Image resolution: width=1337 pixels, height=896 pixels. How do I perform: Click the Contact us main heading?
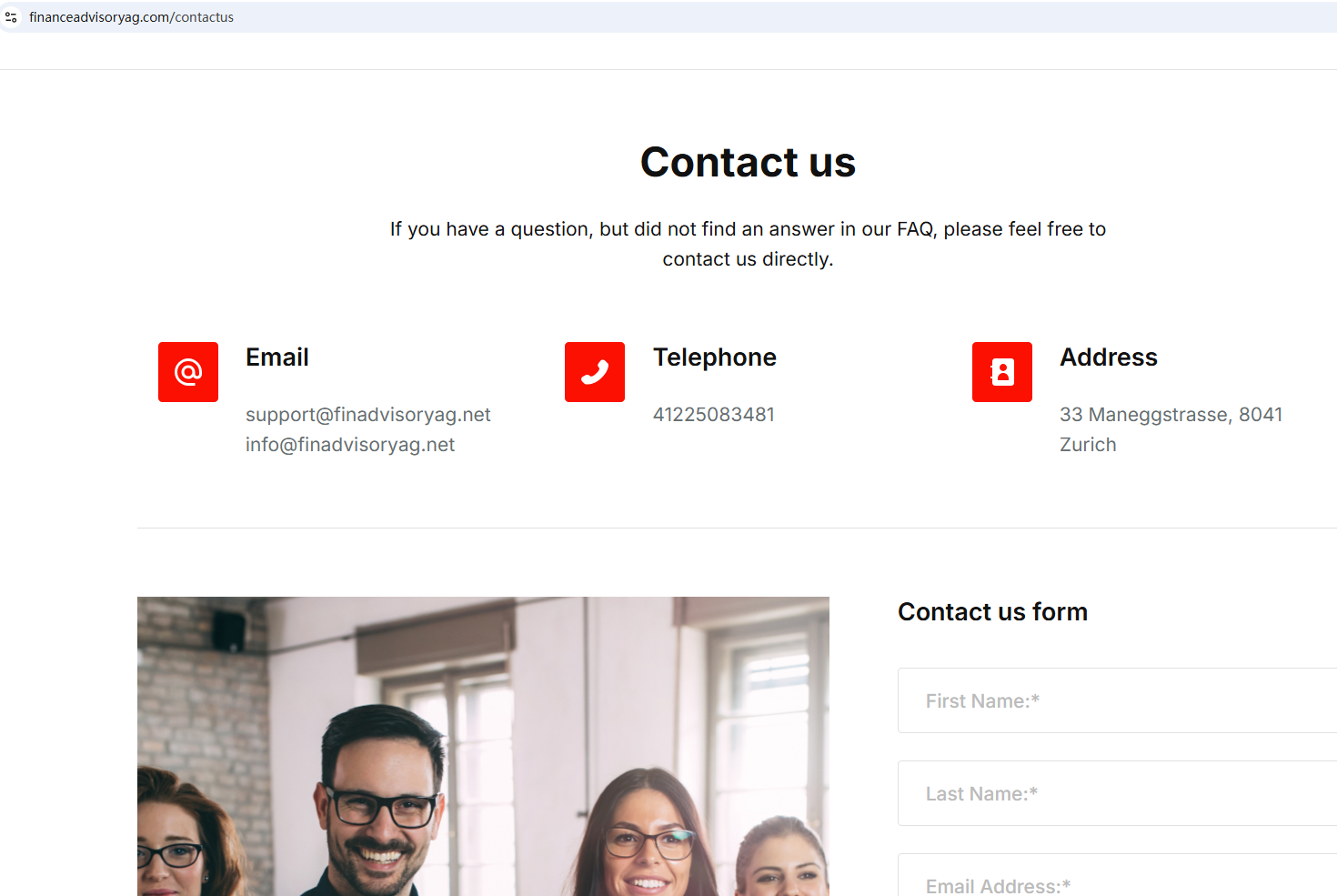748,163
